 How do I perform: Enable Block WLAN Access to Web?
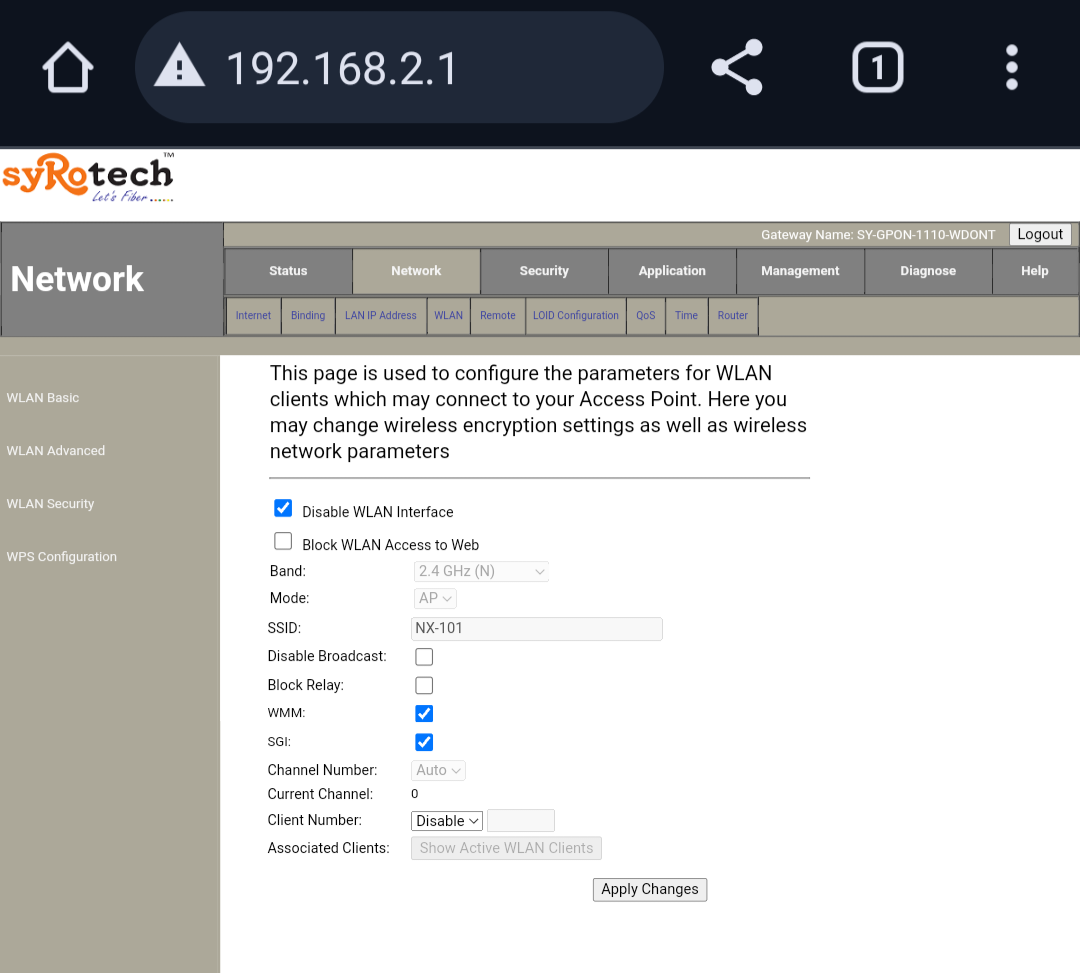tap(283, 542)
